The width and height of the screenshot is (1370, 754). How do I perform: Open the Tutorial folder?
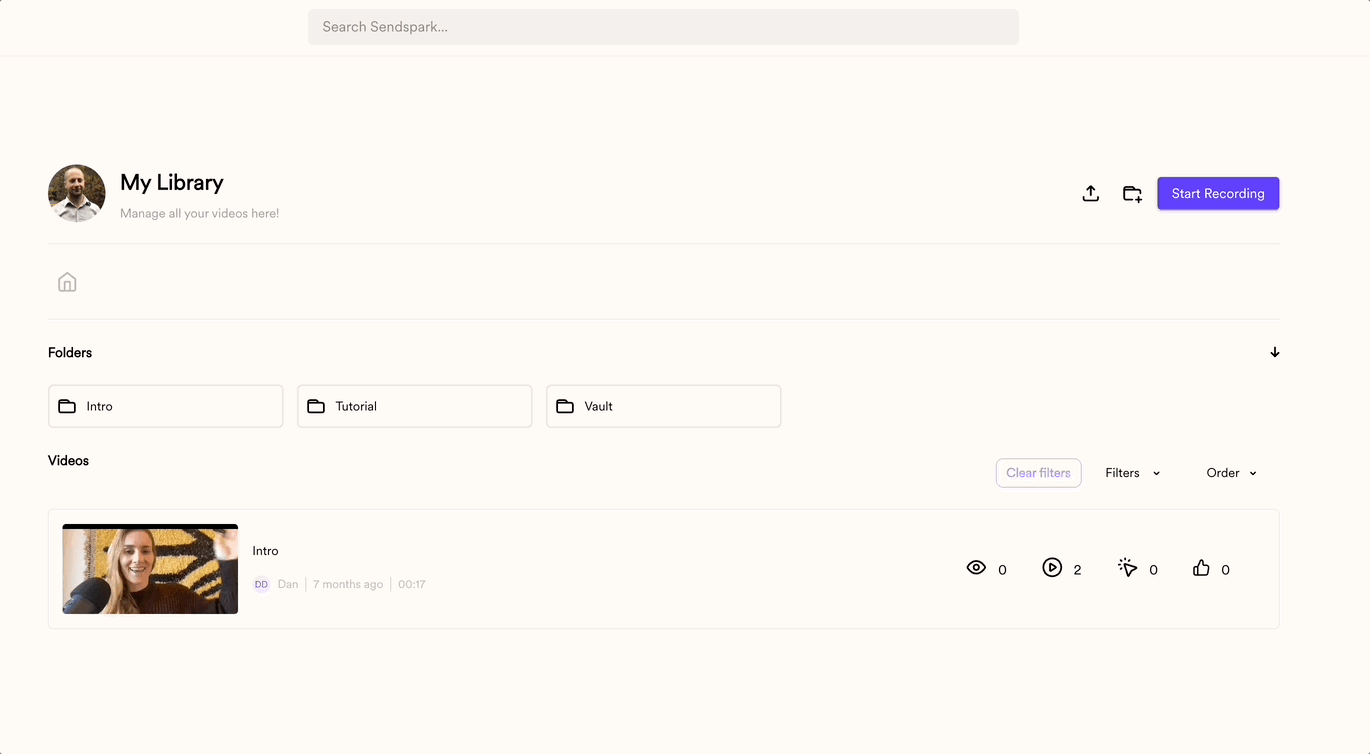(x=415, y=406)
